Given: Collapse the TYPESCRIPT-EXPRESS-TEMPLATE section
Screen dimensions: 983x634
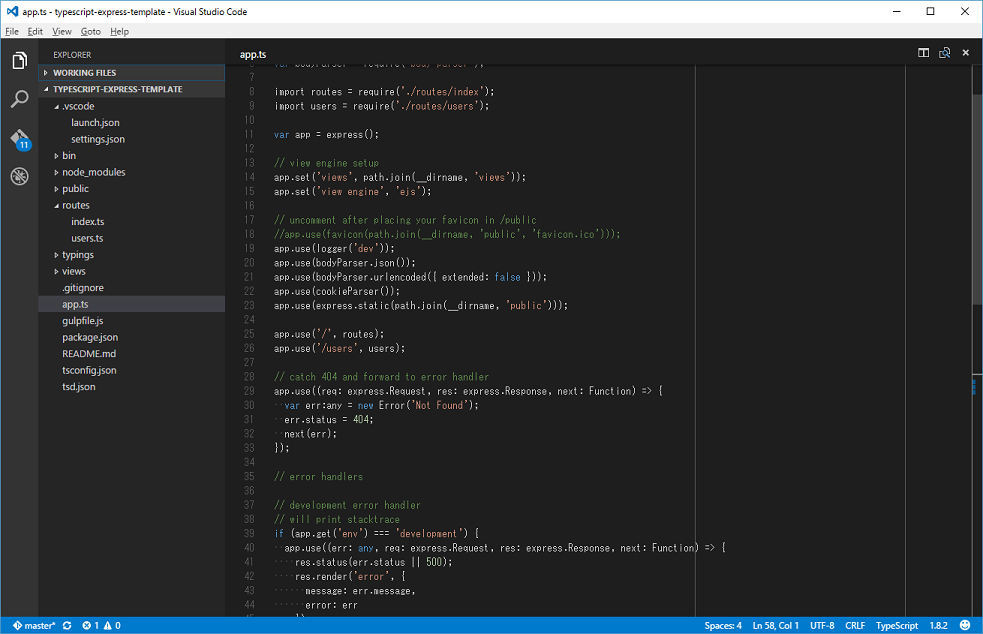Looking at the screenshot, I should click(x=132, y=89).
